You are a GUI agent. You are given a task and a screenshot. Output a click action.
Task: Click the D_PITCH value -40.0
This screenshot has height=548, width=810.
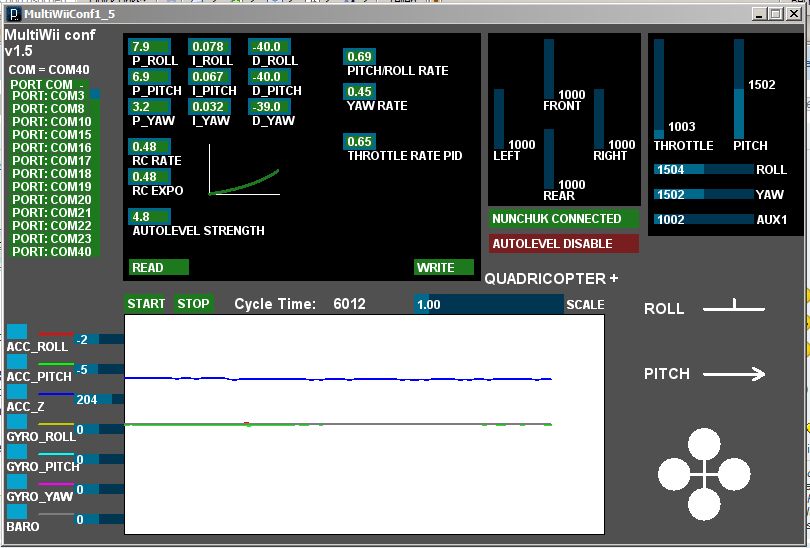click(x=269, y=76)
